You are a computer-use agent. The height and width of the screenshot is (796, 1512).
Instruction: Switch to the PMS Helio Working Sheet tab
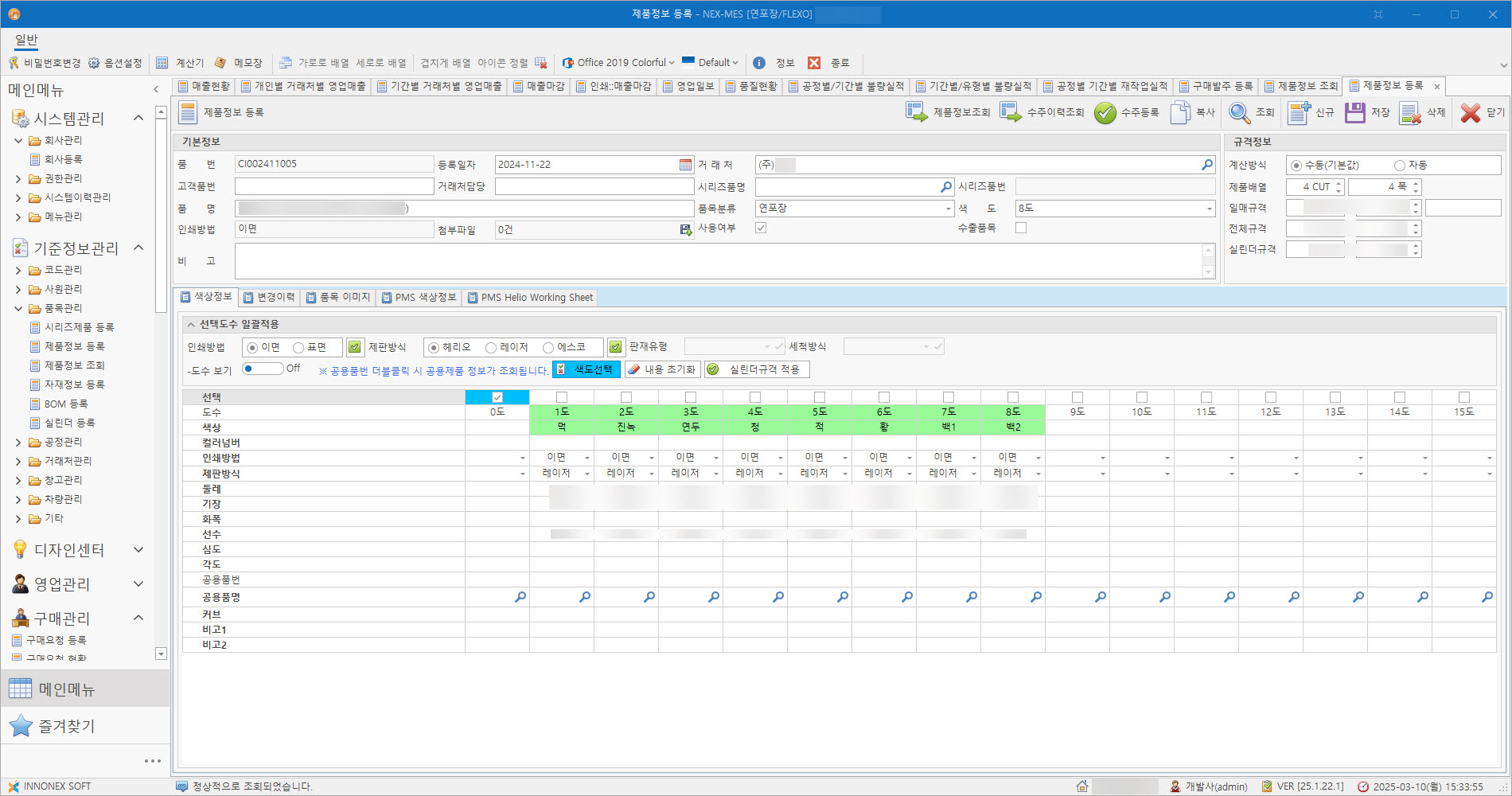[530, 298]
